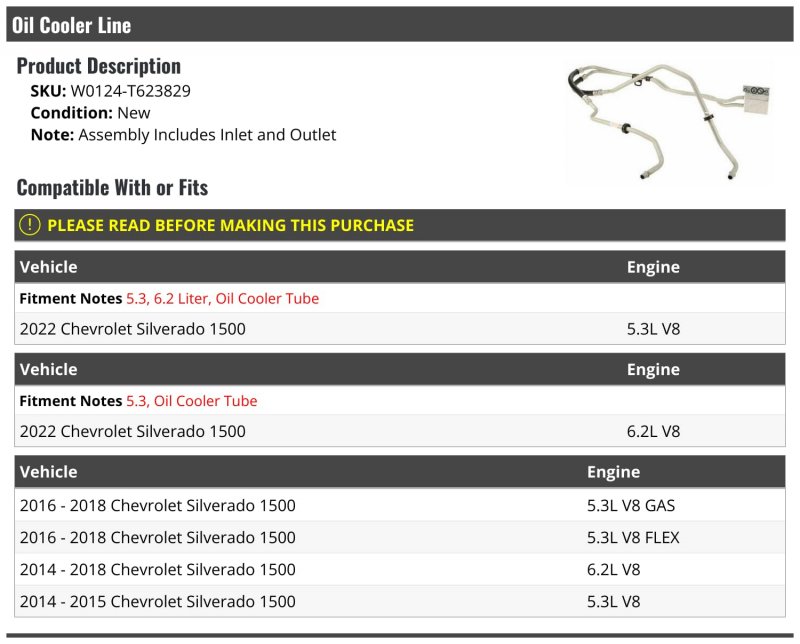Click the '5.3L V8 FLEX' engine cell
The height and width of the screenshot is (644, 800).
click(633, 538)
